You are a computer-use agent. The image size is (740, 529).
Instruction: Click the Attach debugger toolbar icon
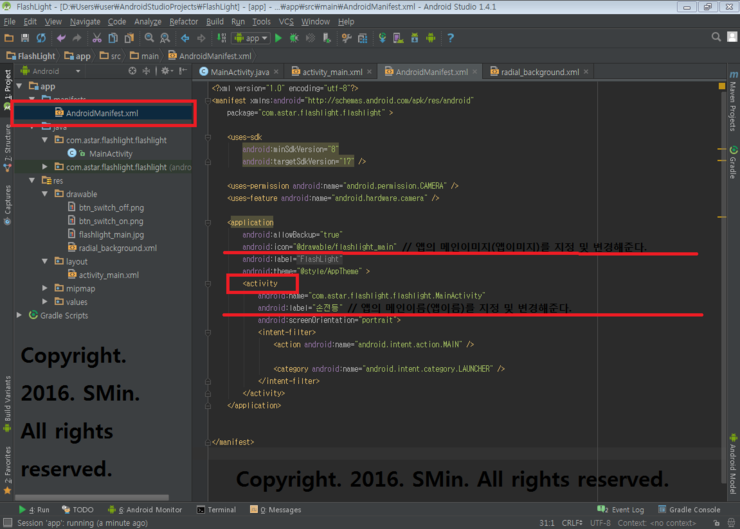pyautogui.click(x=327, y=38)
